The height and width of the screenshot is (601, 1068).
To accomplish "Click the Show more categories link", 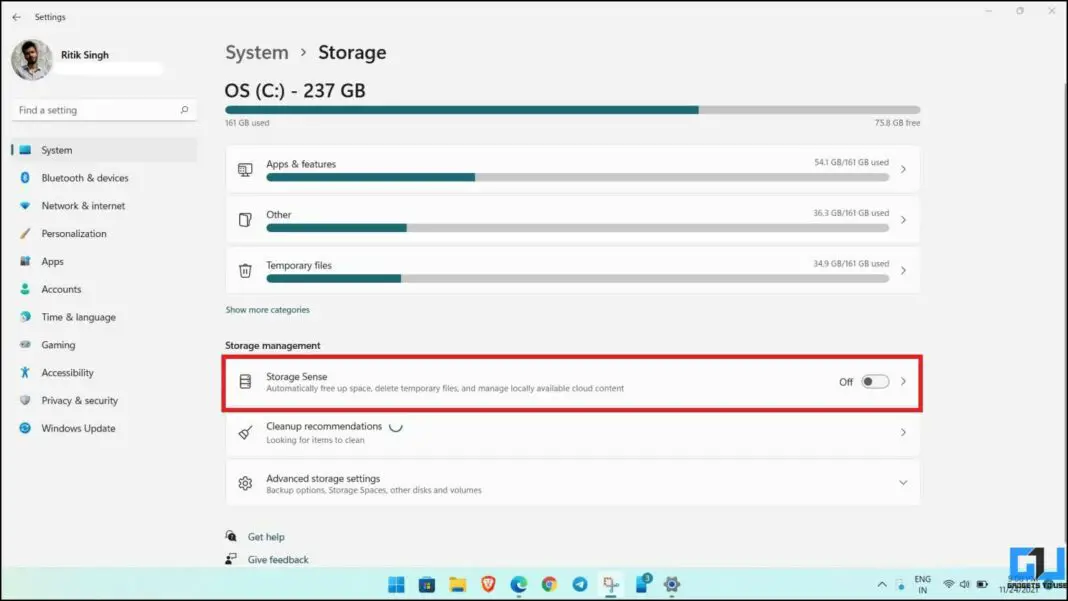I will click(267, 310).
